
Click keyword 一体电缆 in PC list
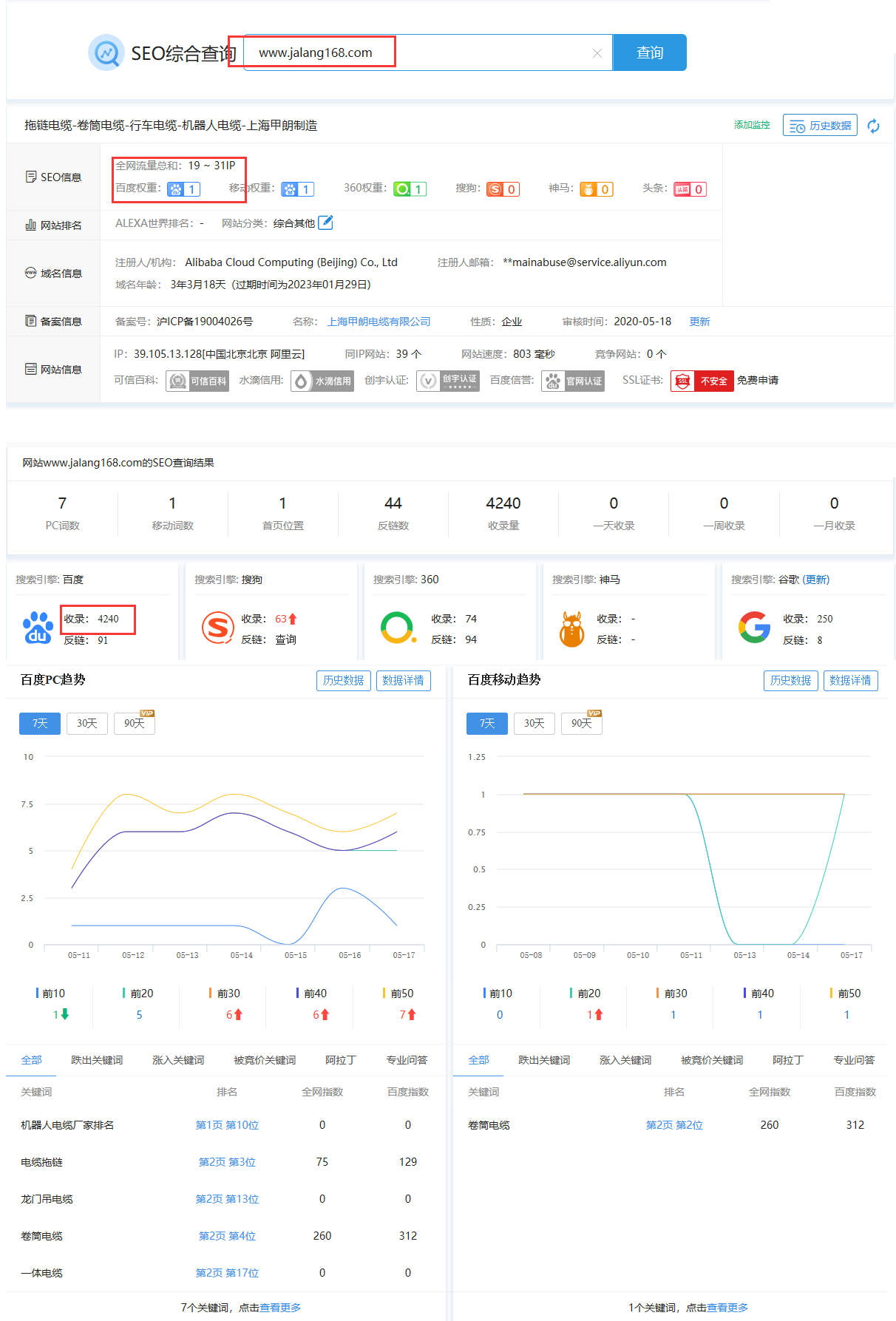[x=41, y=1273]
